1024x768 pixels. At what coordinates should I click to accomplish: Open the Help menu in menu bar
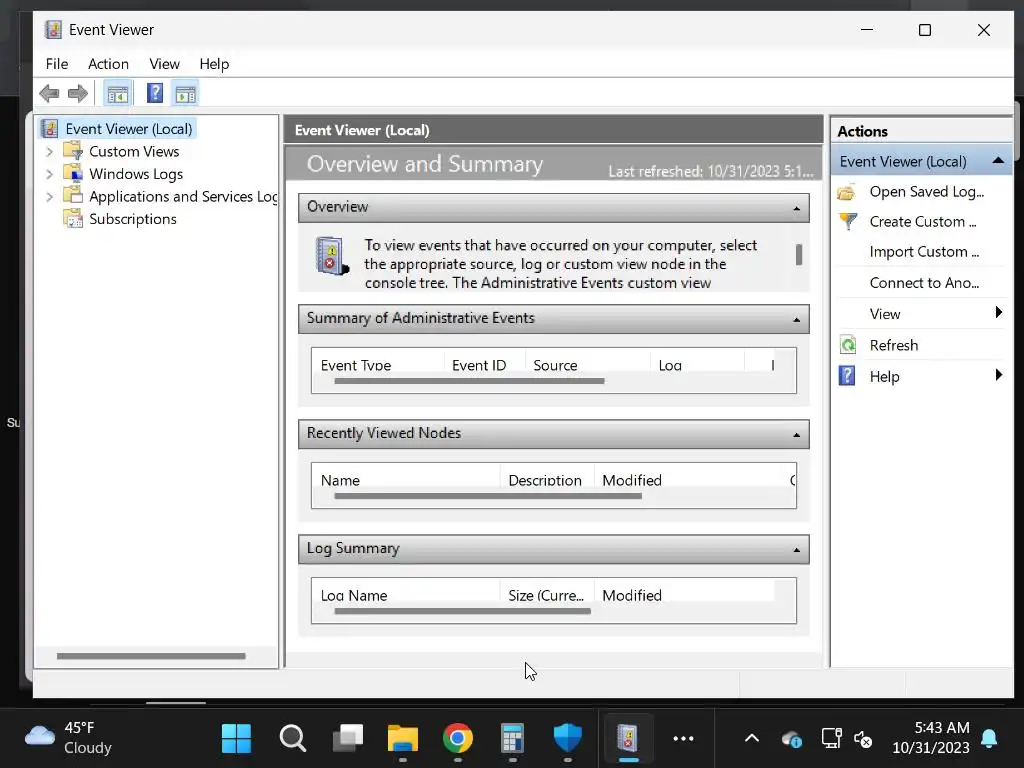click(214, 64)
